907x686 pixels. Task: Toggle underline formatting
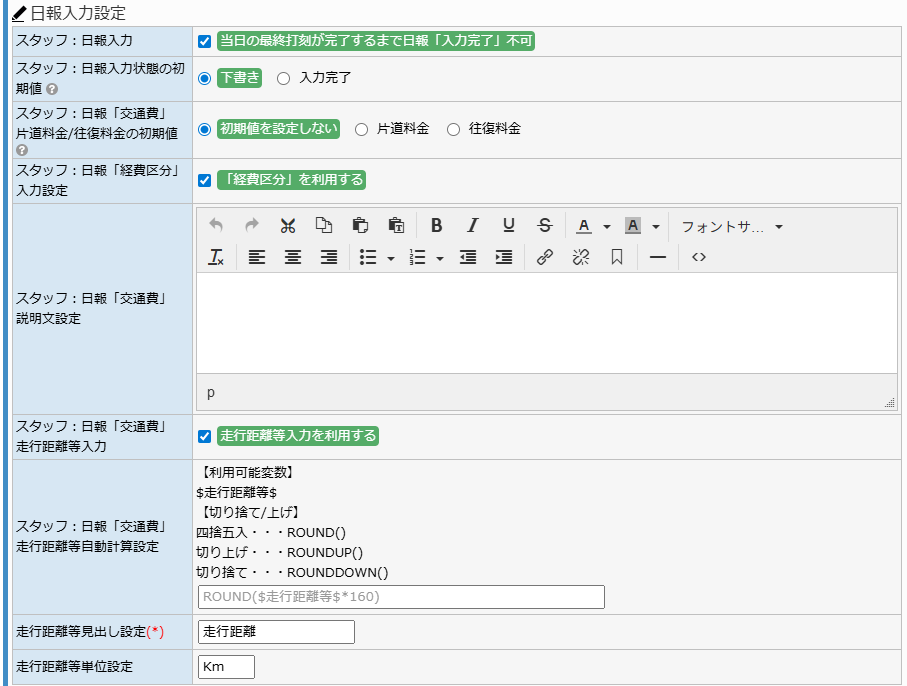click(509, 226)
